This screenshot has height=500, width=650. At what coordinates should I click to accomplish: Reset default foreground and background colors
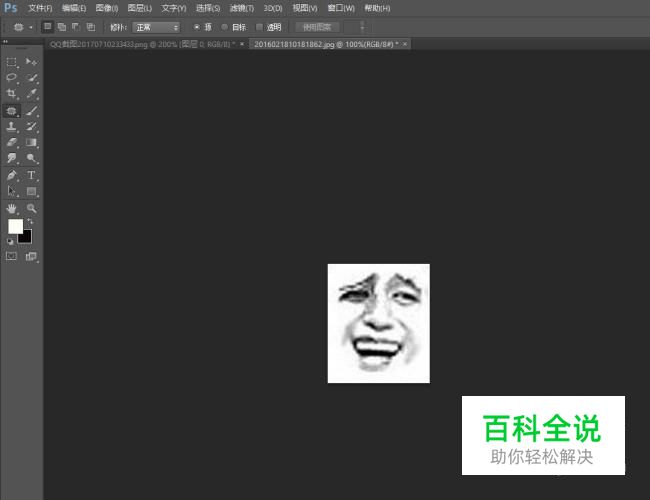pos(10,242)
